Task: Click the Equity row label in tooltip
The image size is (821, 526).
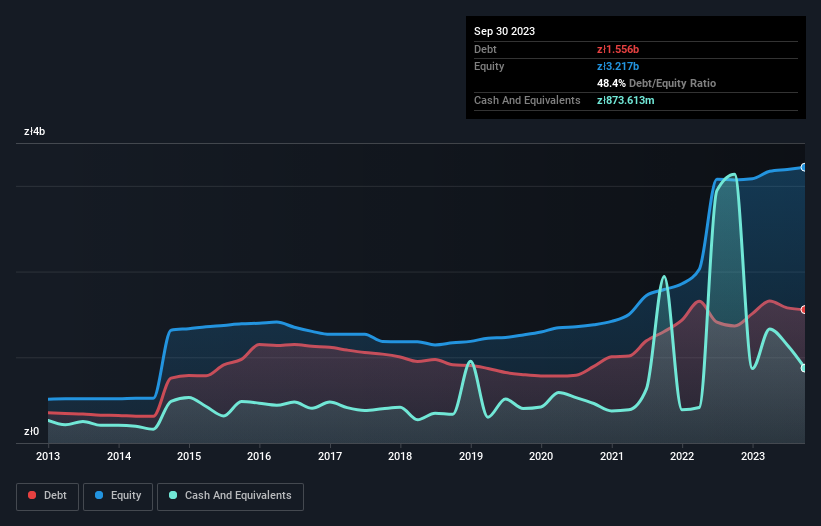Action: pyautogui.click(x=489, y=66)
